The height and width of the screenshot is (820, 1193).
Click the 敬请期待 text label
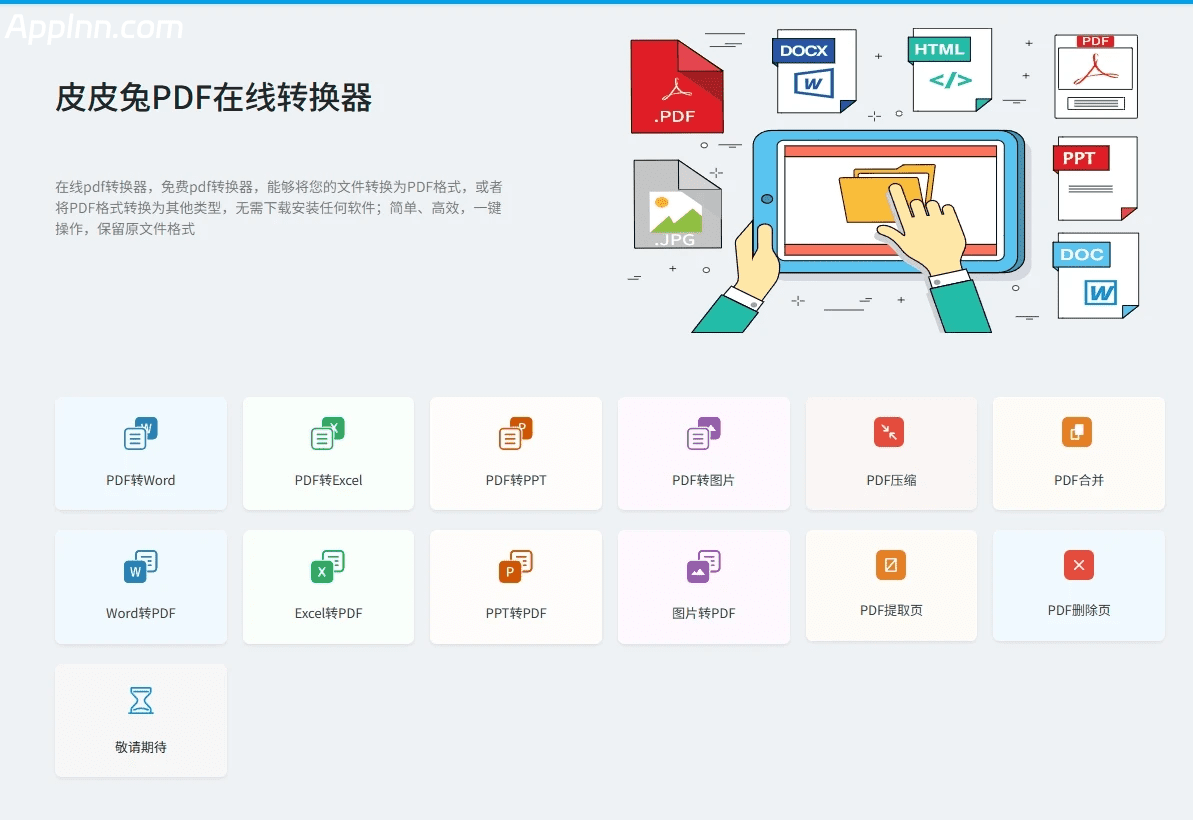[x=141, y=747]
